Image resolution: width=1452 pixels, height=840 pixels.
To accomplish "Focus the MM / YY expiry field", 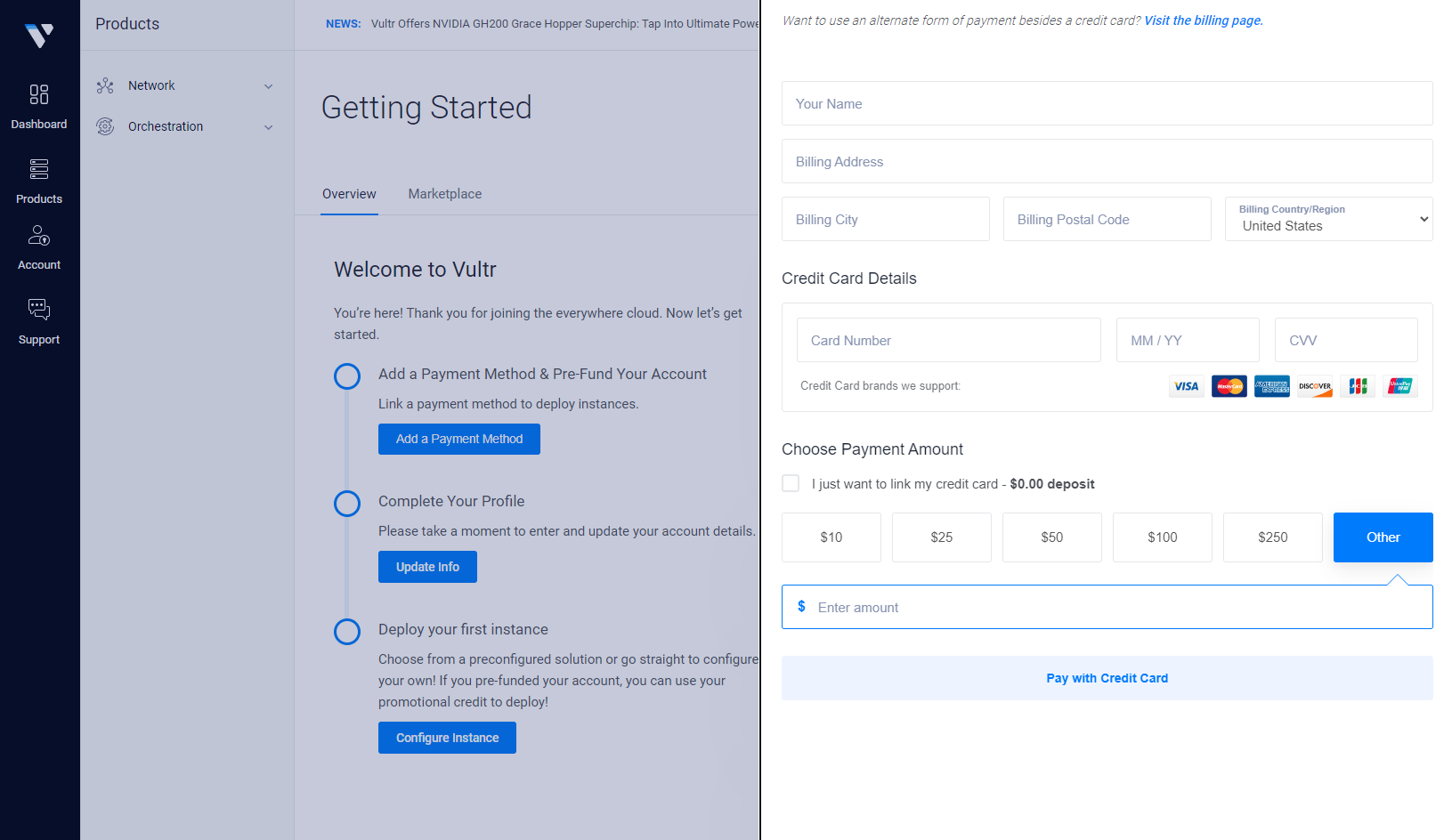I will pyautogui.click(x=1188, y=340).
